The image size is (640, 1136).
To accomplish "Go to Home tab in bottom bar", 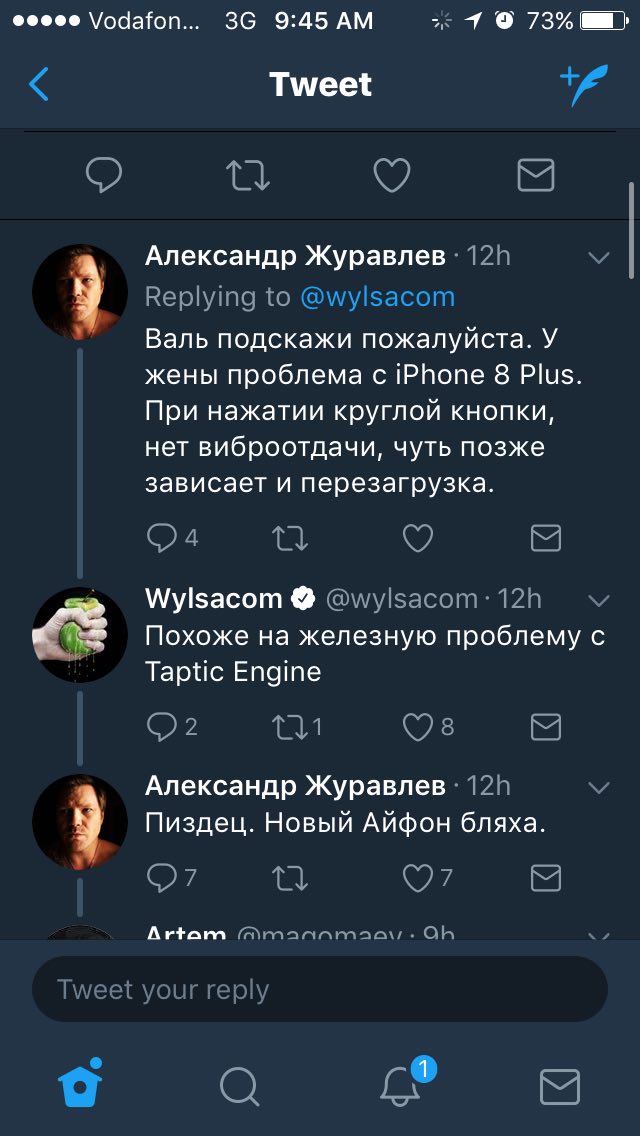I will pos(80,1084).
